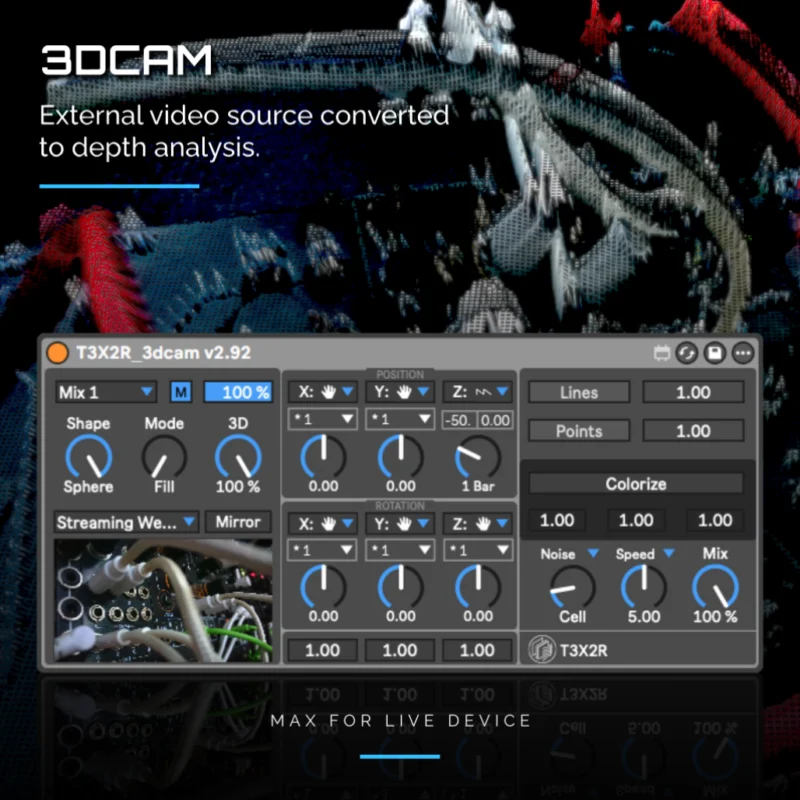The width and height of the screenshot is (800, 800).
Task: Click the 1.00 value next to Points
Action: pos(693,431)
